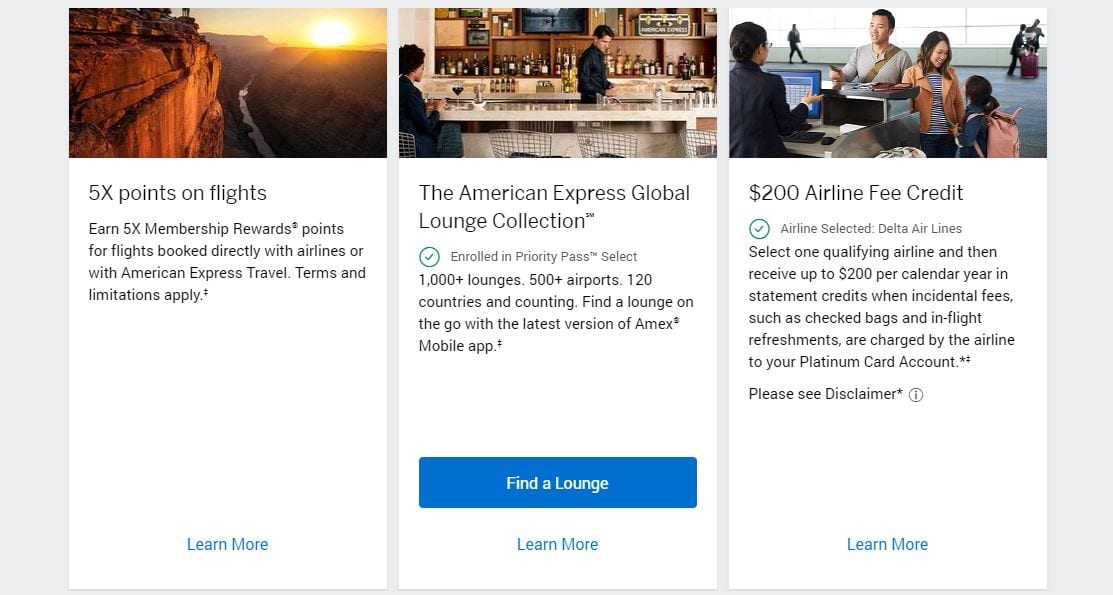Click the 1,000+ lounges description text

[x=556, y=312]
